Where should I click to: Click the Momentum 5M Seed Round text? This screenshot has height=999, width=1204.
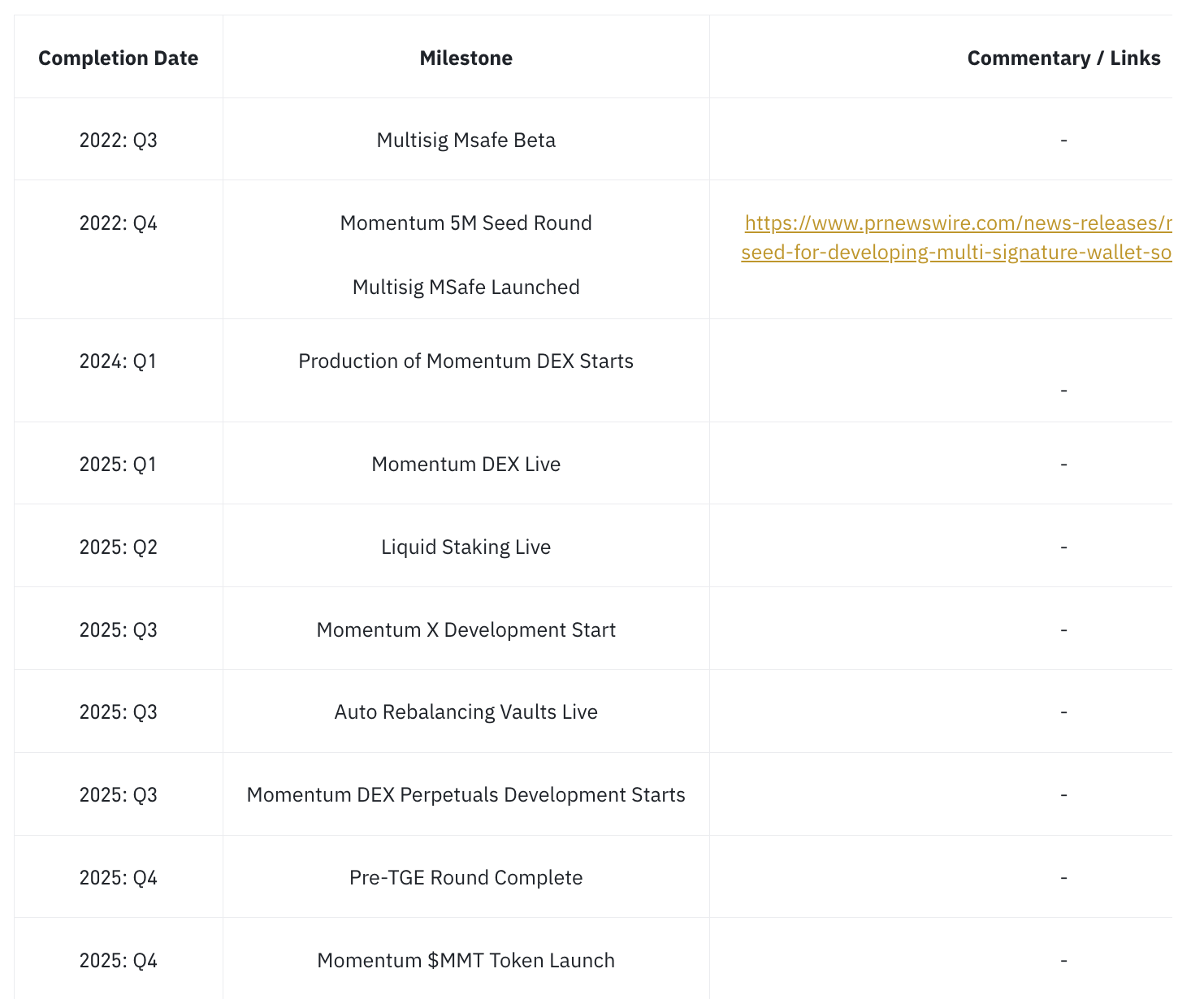(466, 223)
